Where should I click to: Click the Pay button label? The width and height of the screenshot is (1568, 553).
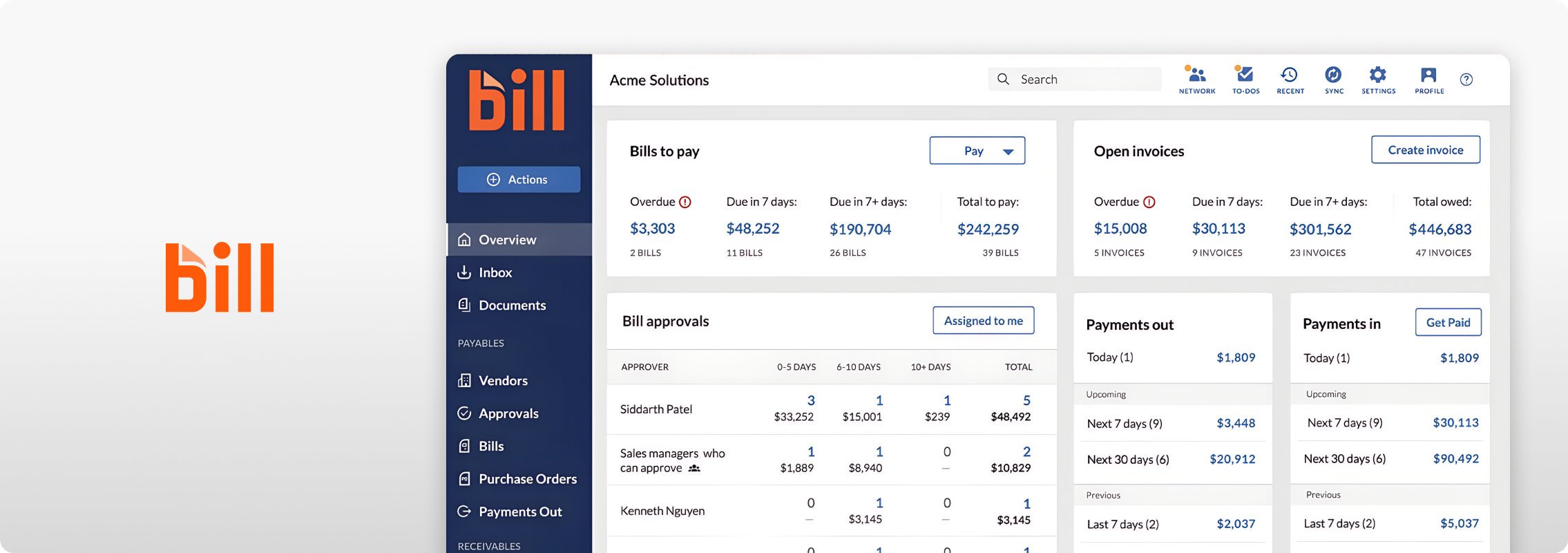pos(974,151)
